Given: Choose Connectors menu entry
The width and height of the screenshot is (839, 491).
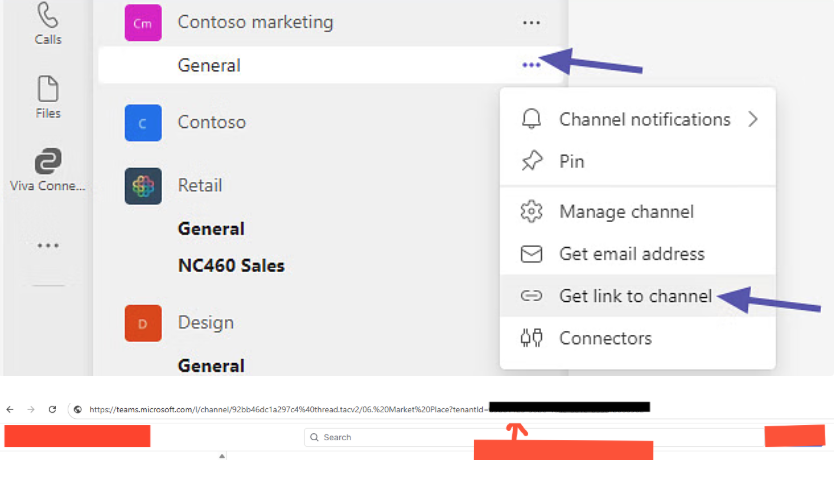Looking at the screenshot, I should click(x=638, y=338).
